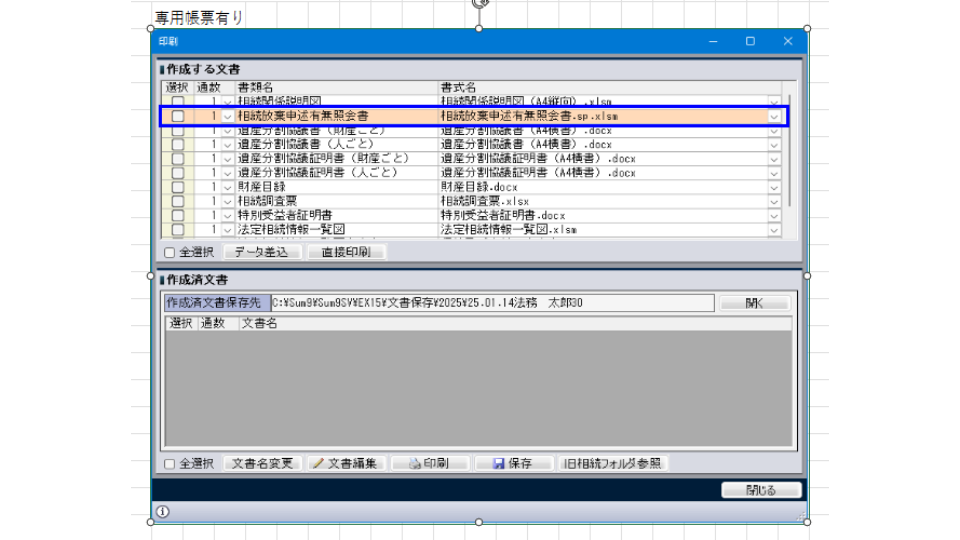960x540 pixels.
Task: Click the 書類名 column header
Action: 336,88
